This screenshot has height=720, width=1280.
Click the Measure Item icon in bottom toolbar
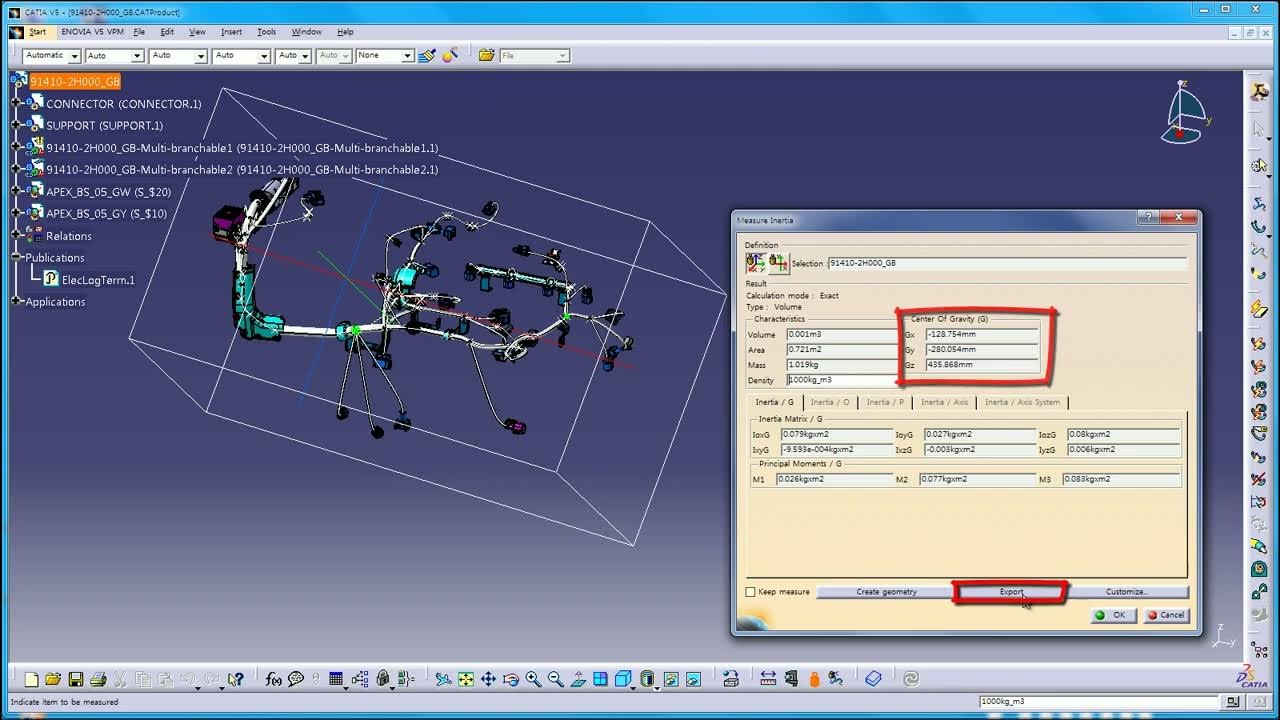(792, 679)
